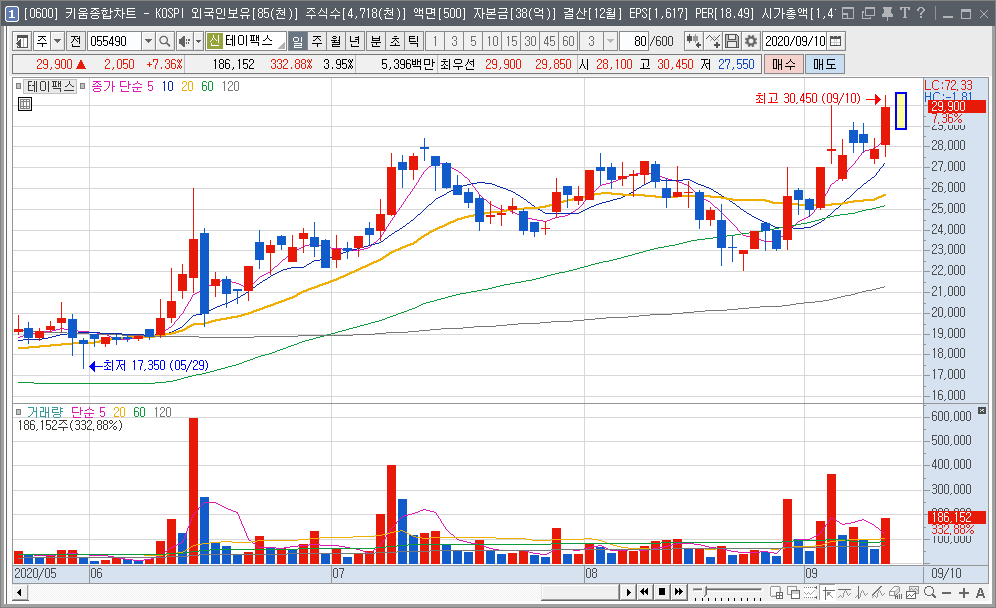Click the 매도 sell button
The height and width of the screenshot is (608, 996).
pyautogui.click(x=824, y=64)
